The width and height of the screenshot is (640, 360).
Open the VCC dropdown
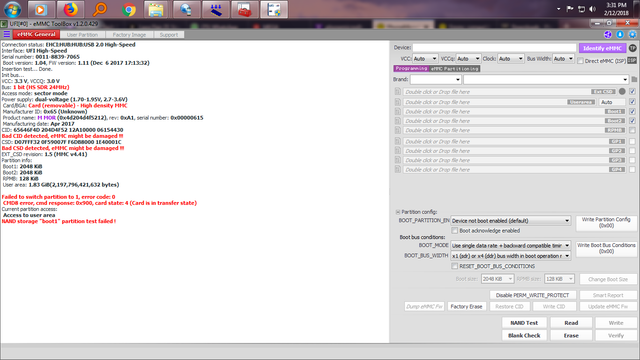click(x=425, y=59)
